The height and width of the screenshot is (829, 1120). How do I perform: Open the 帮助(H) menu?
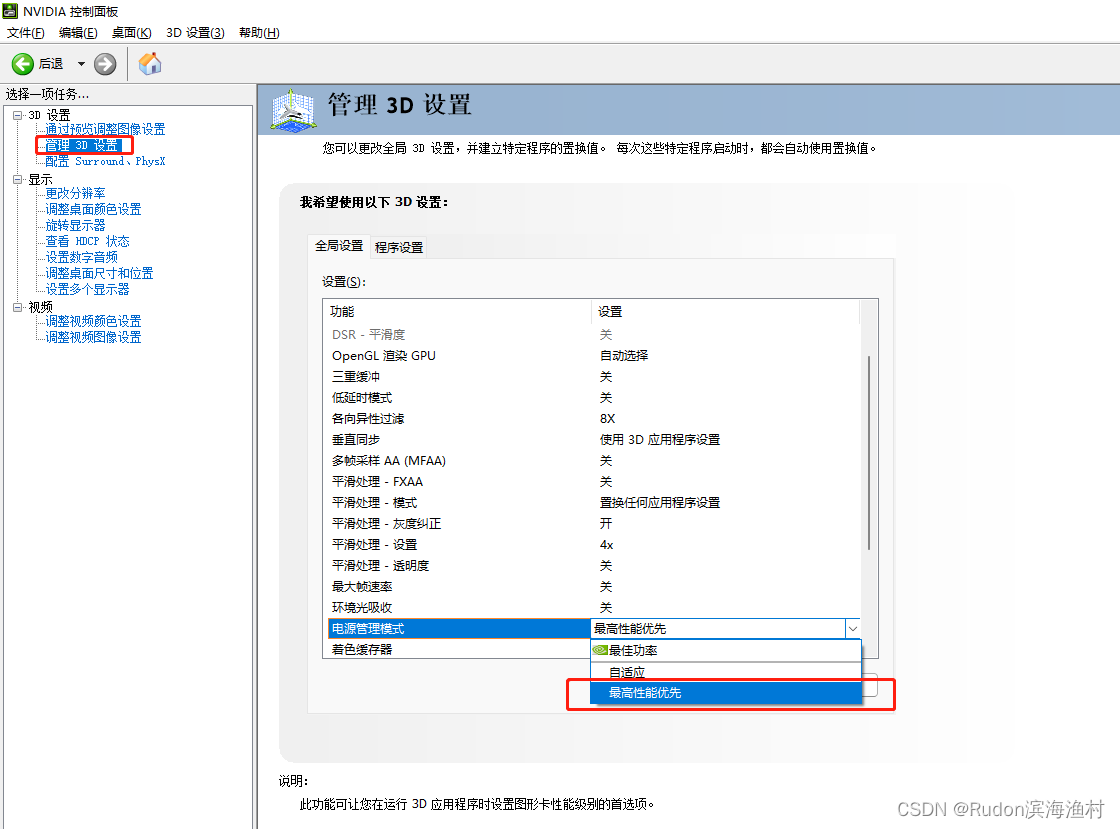(259, 33)
